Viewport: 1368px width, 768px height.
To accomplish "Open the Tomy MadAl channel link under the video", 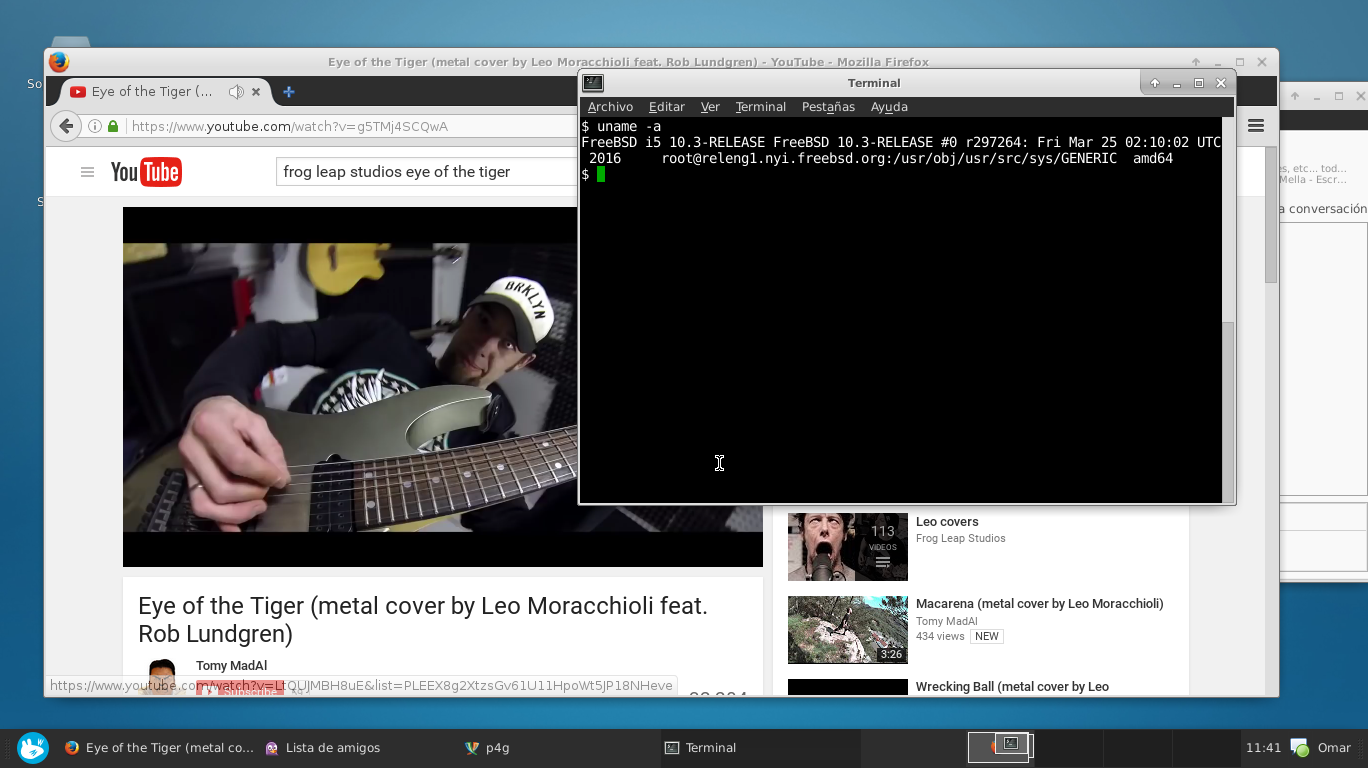I will 231,666.
